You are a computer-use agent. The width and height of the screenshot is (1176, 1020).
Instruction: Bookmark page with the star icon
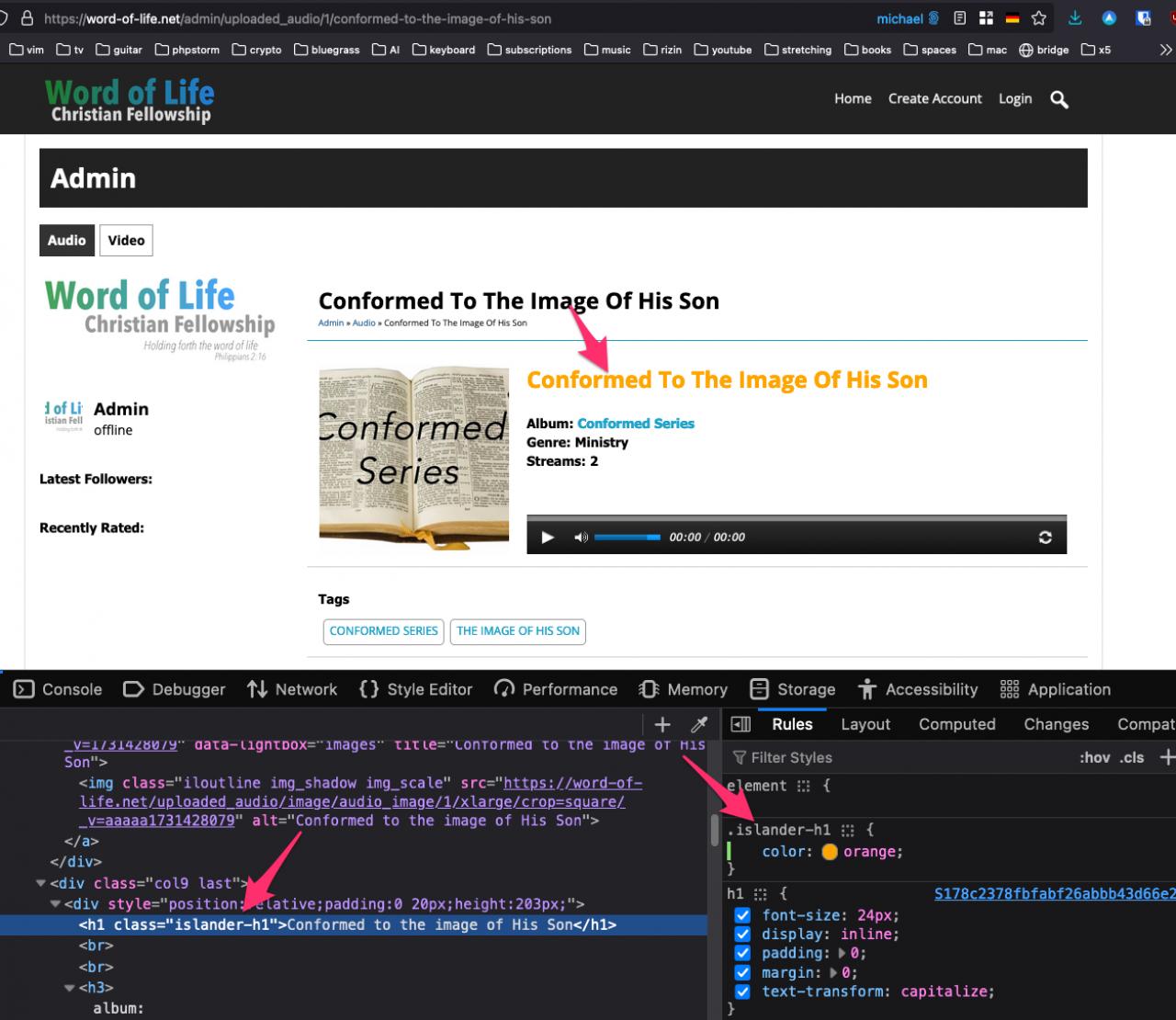(1039, 18)
